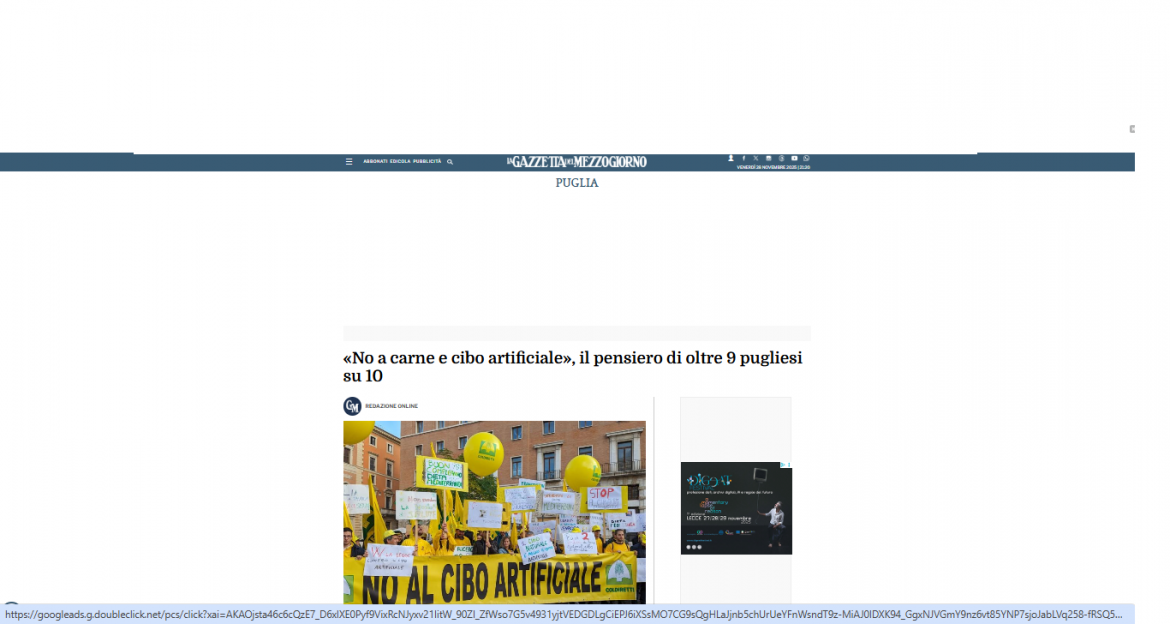This screenshot has width=1170, height=624.
Task: Open the EDICOLA section
Action: [402, 161]
